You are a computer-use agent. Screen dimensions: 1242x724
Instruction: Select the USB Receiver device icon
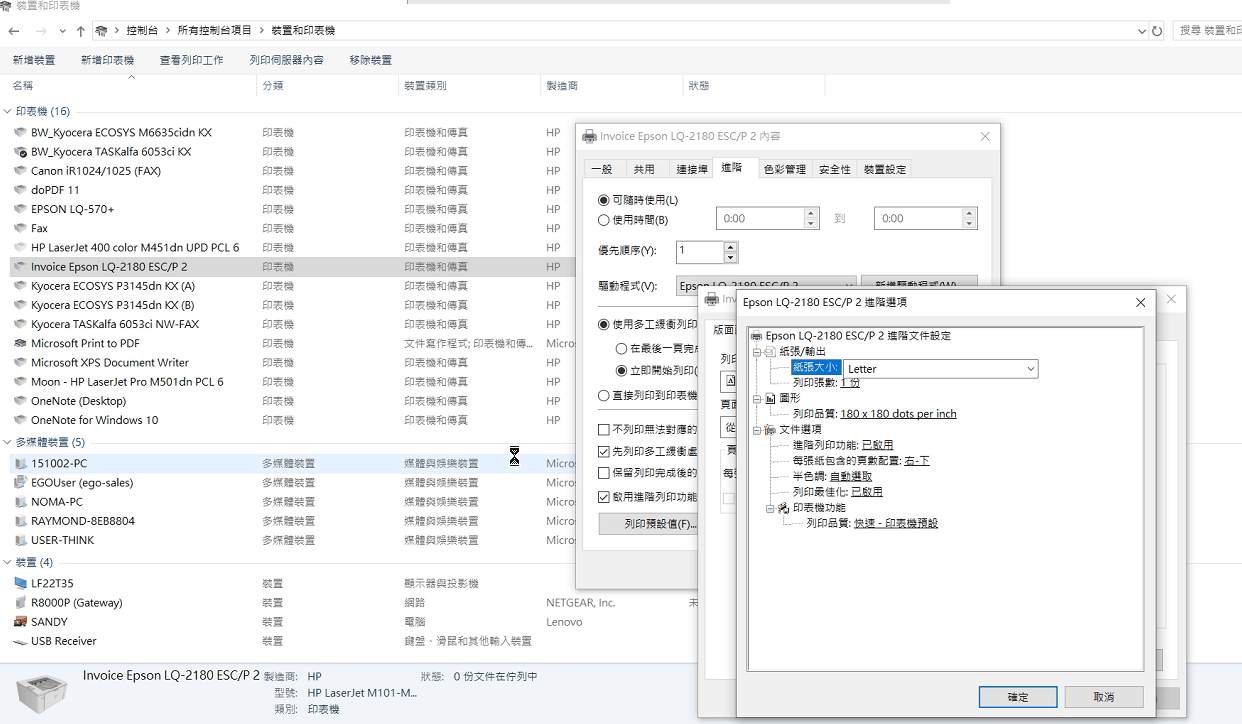20,641
